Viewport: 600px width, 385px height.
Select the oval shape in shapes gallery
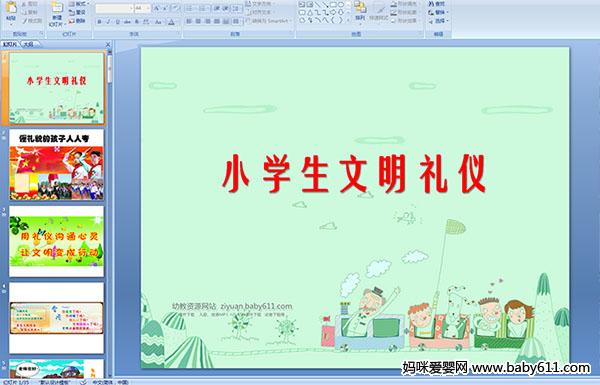pyautogui.click(x=341, y=5)
